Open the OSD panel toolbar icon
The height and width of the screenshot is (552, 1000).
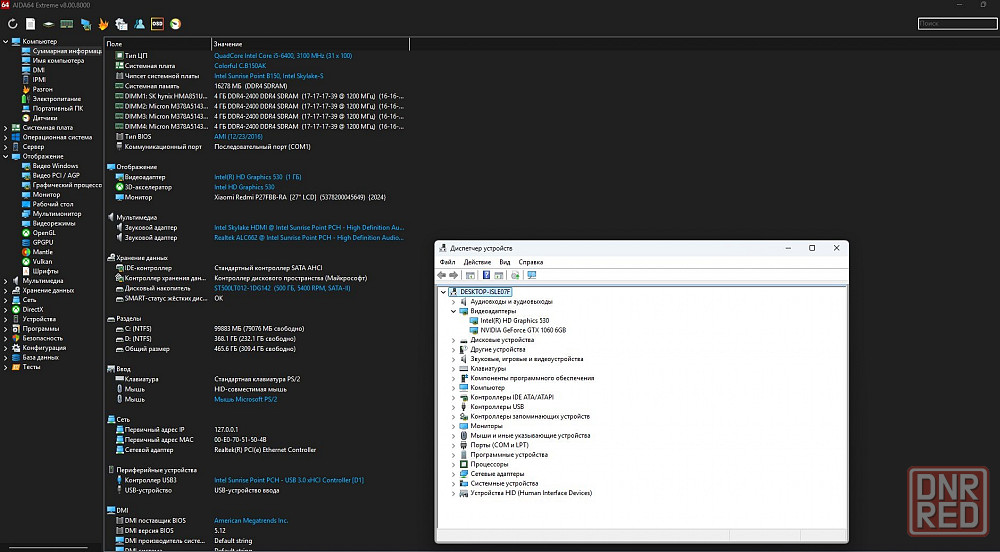coord(157,23)
